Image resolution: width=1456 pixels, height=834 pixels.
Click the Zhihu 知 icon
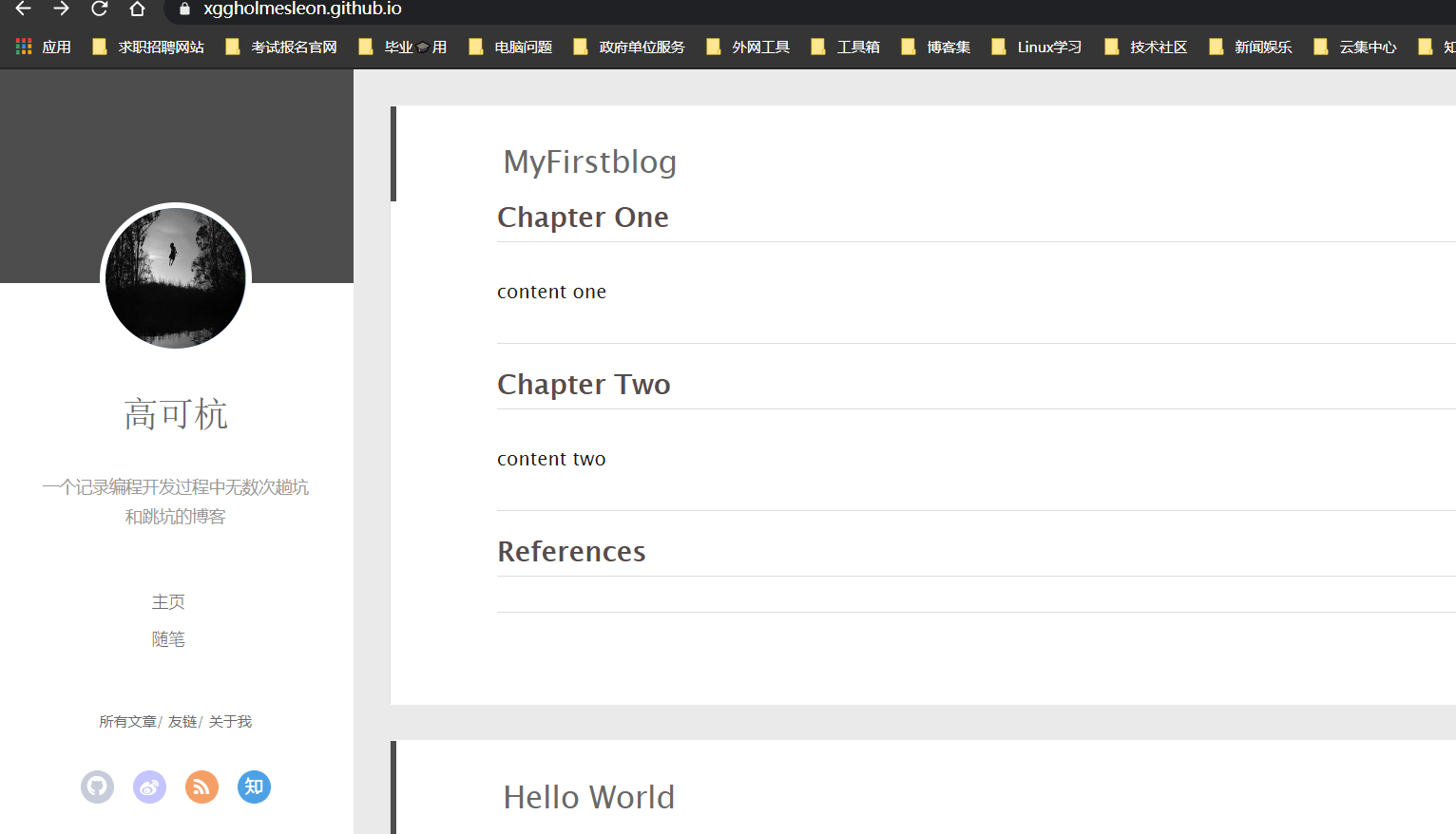(x=254, y=787)
